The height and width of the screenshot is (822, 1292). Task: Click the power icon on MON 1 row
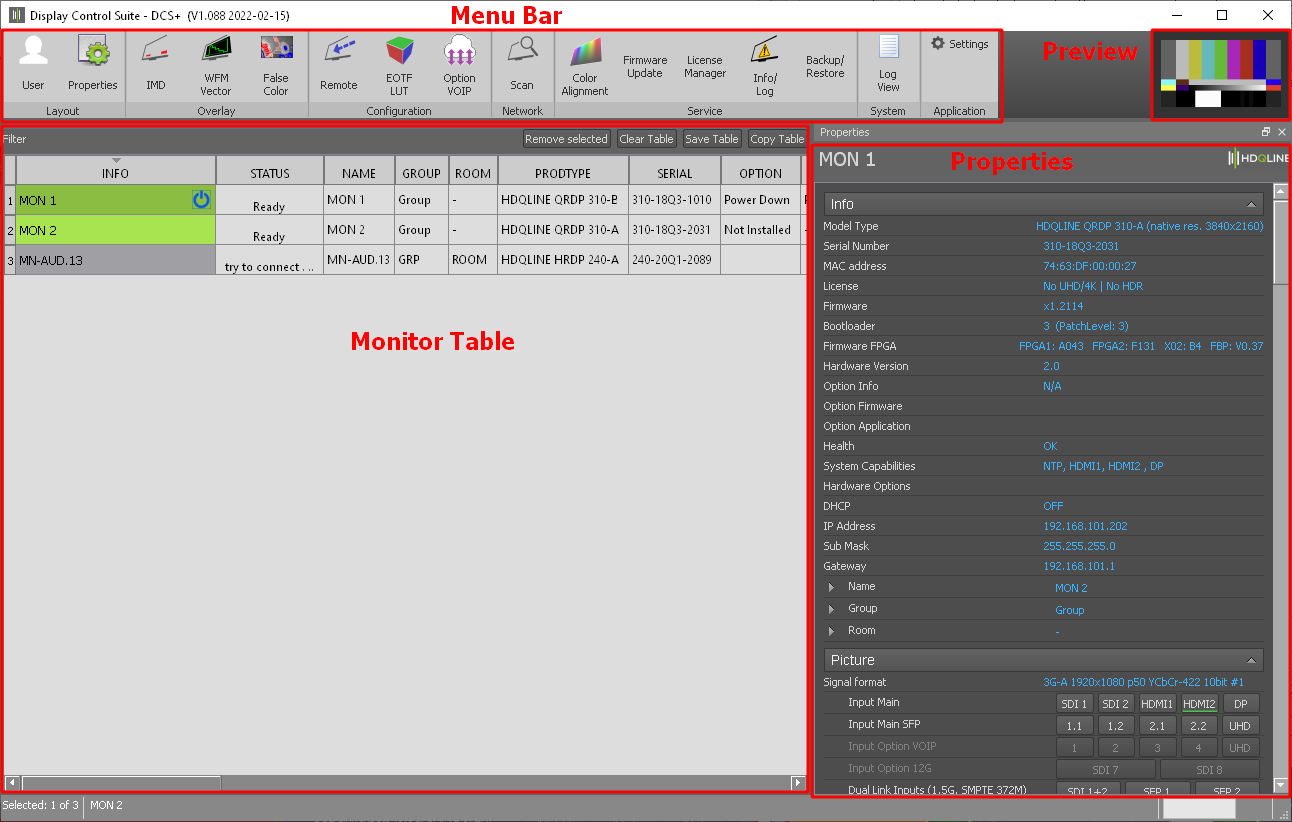coord(201,200)
